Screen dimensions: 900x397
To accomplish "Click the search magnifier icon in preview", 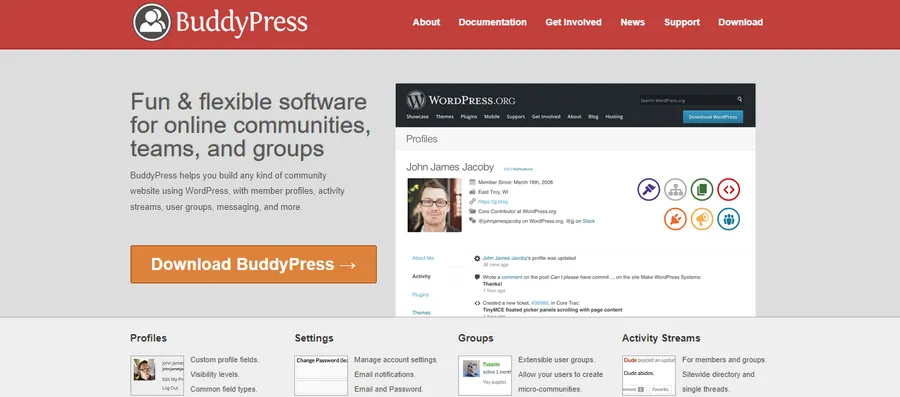I will pos(740,100).
